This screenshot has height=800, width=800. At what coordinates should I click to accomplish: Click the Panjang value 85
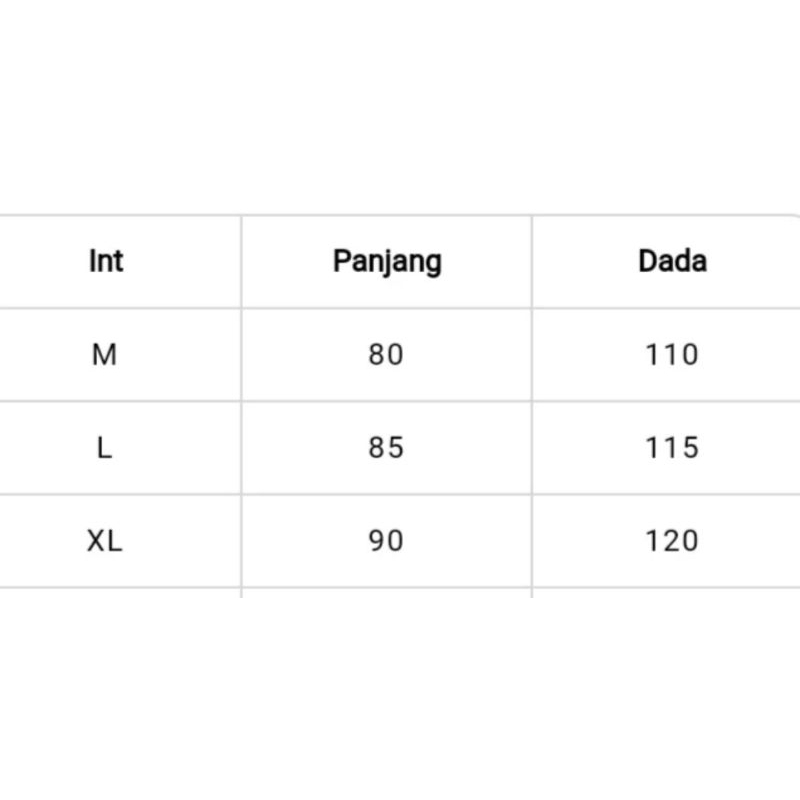386,447
